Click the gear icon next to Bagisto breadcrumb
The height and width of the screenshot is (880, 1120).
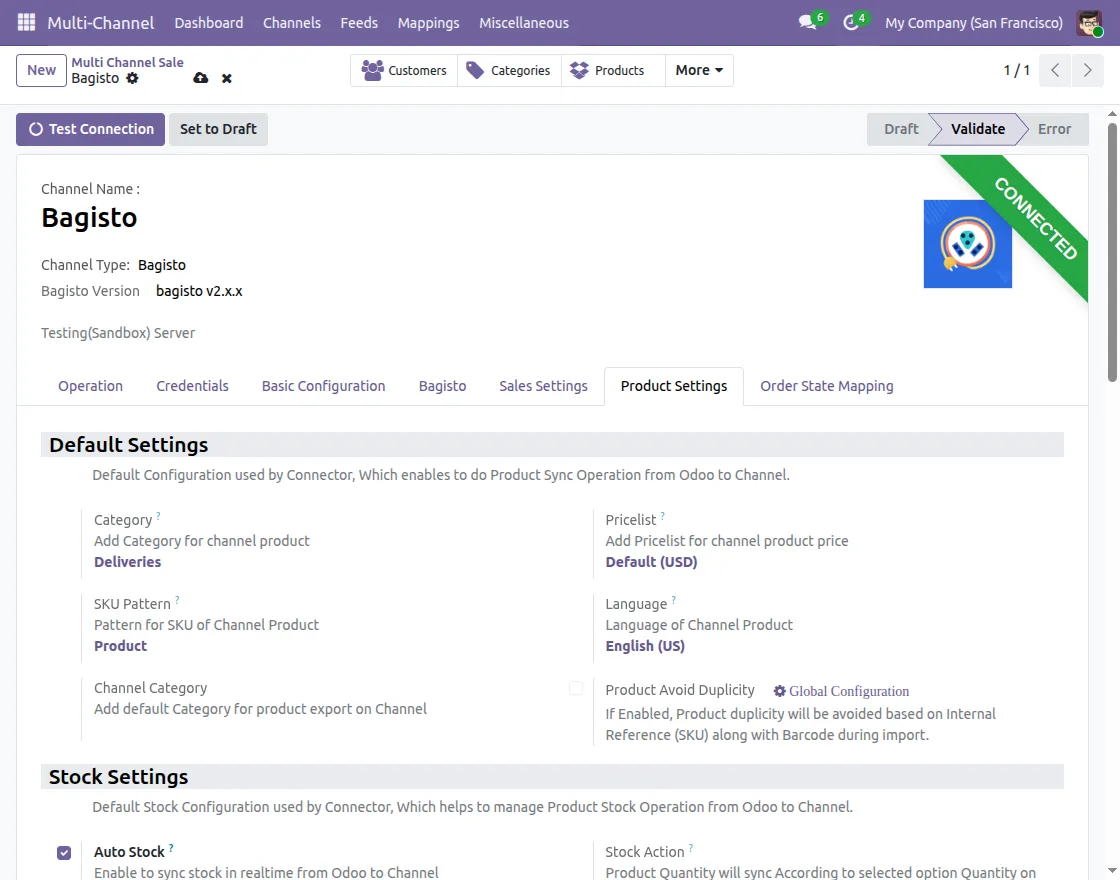132,79
